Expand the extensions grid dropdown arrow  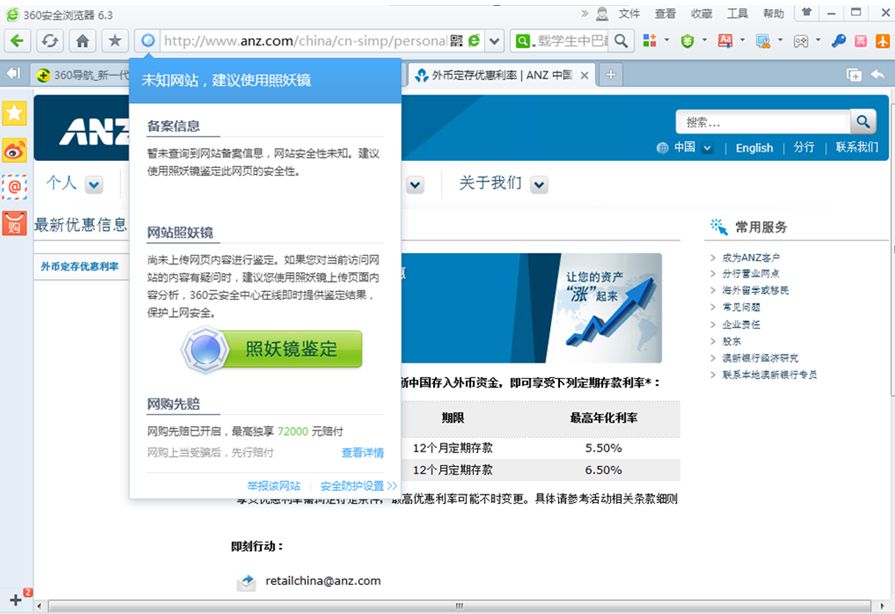pyautogui.click(x=666, y=40)
